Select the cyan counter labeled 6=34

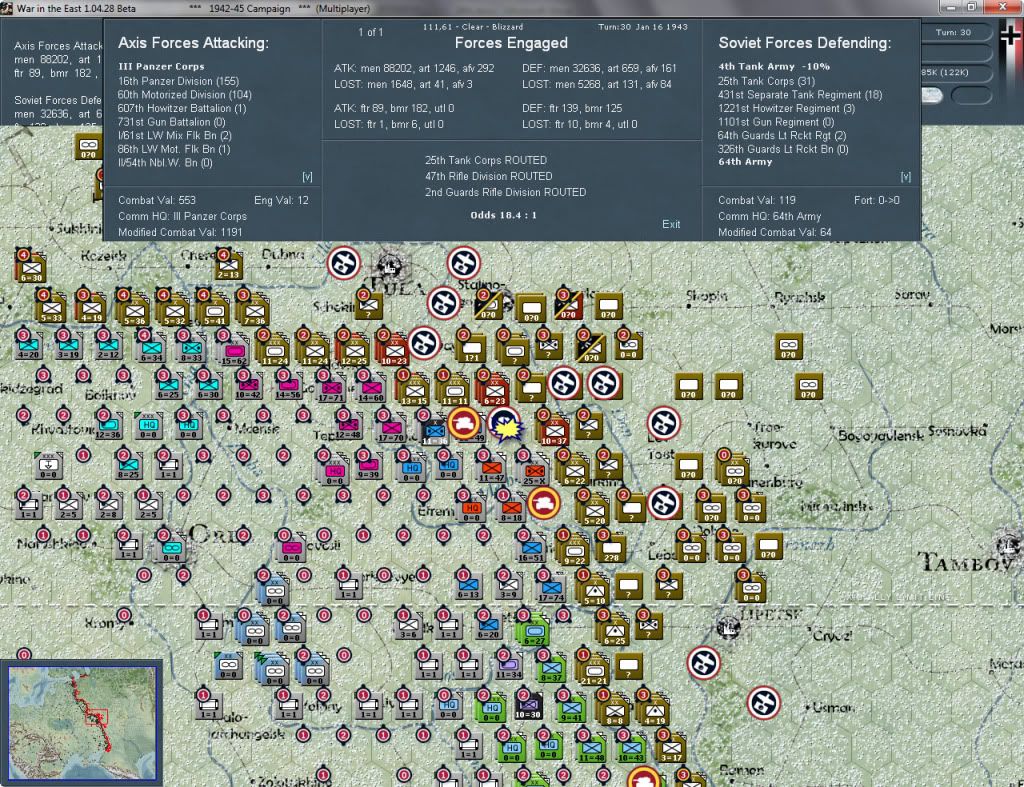(x=152, y=349)
